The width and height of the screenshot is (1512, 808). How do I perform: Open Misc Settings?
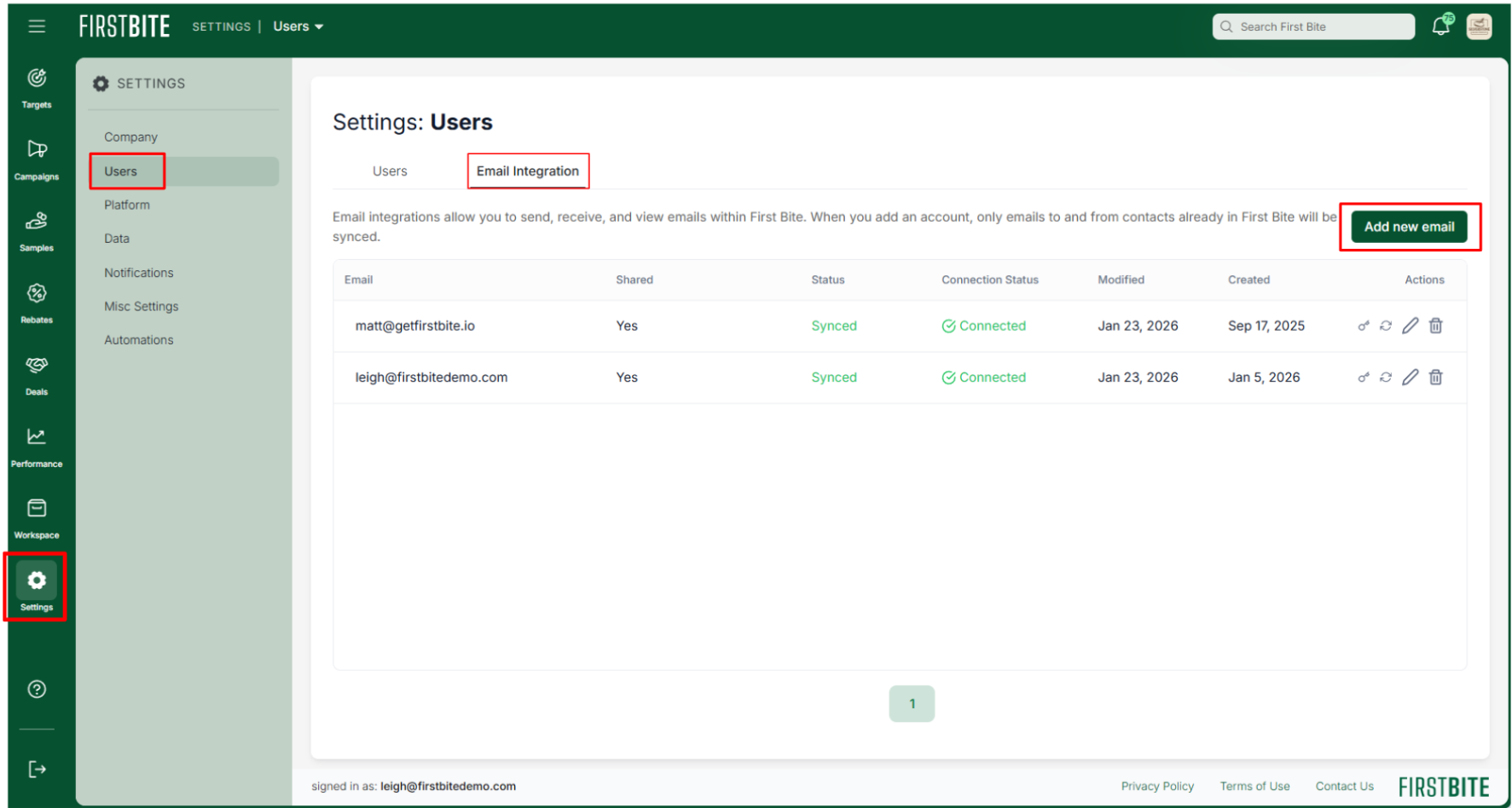coord(142,306)
